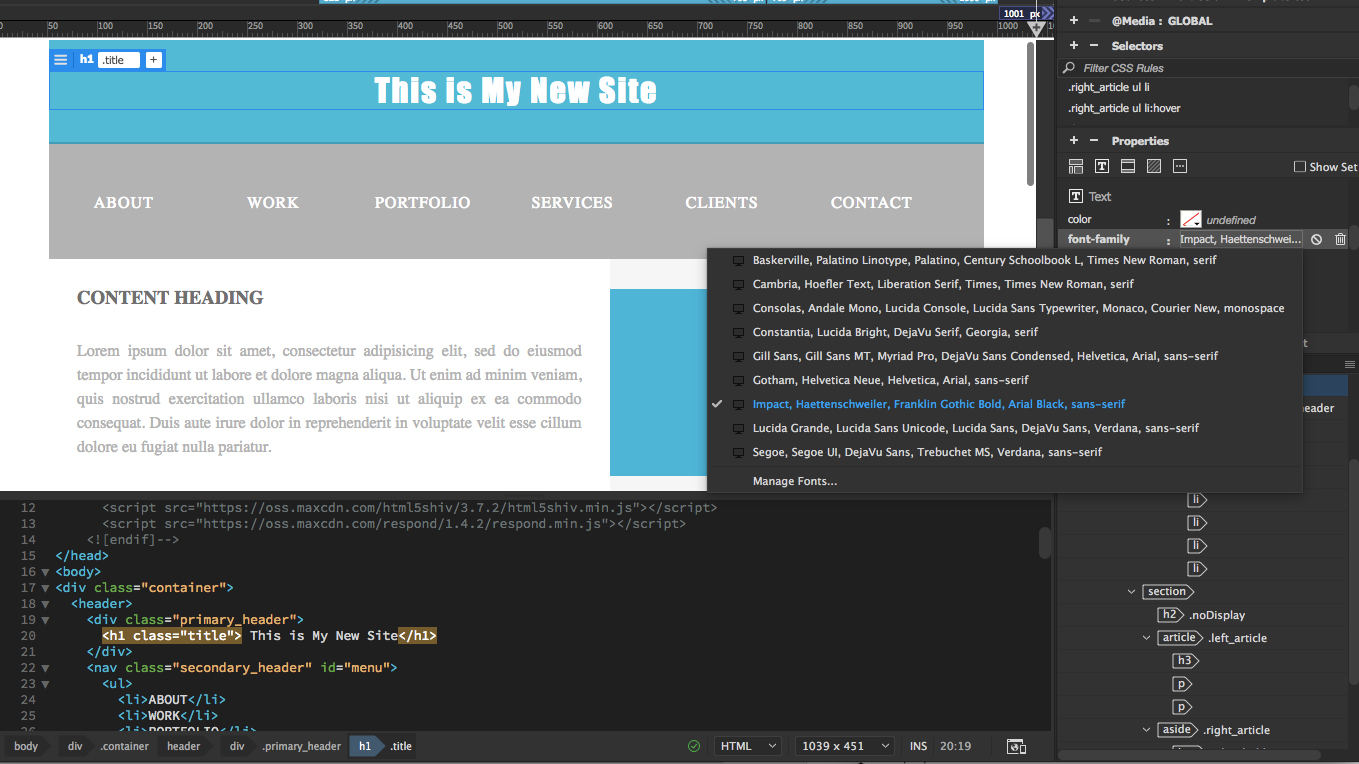Add a new media query with the @Media plus
The height and width of the screenshot is (764, 1359).
pyautogui.click(x=1074, y=20)
